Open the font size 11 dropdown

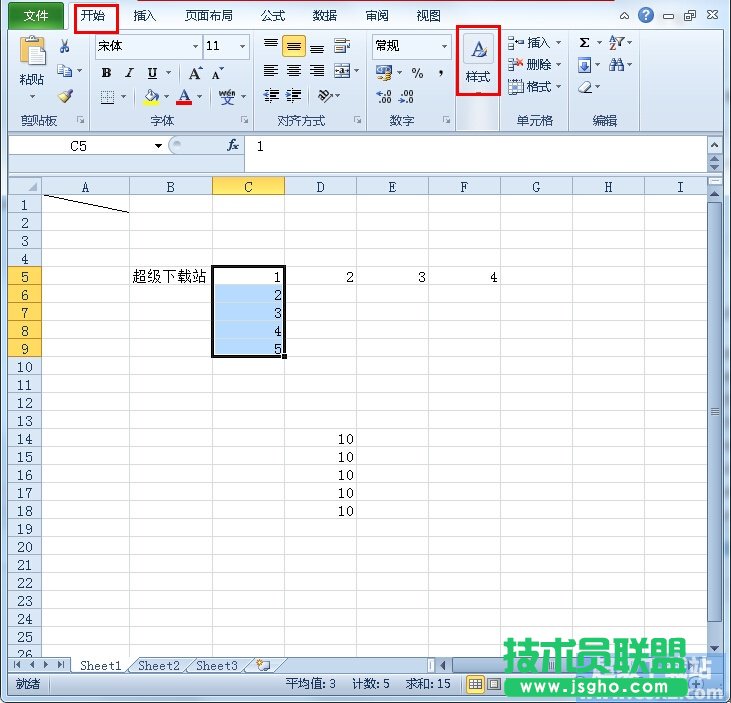point(242,46)
